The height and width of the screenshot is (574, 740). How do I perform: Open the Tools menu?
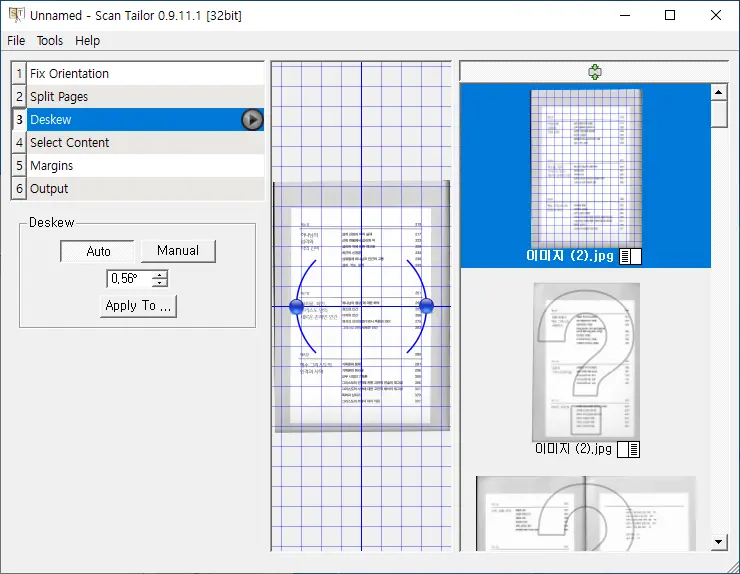click(50, 41)
